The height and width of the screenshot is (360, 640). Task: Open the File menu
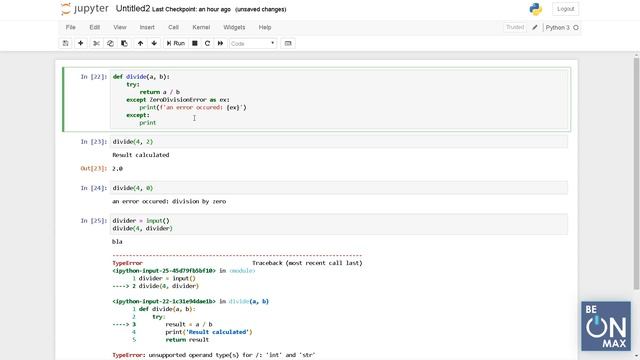71,27
